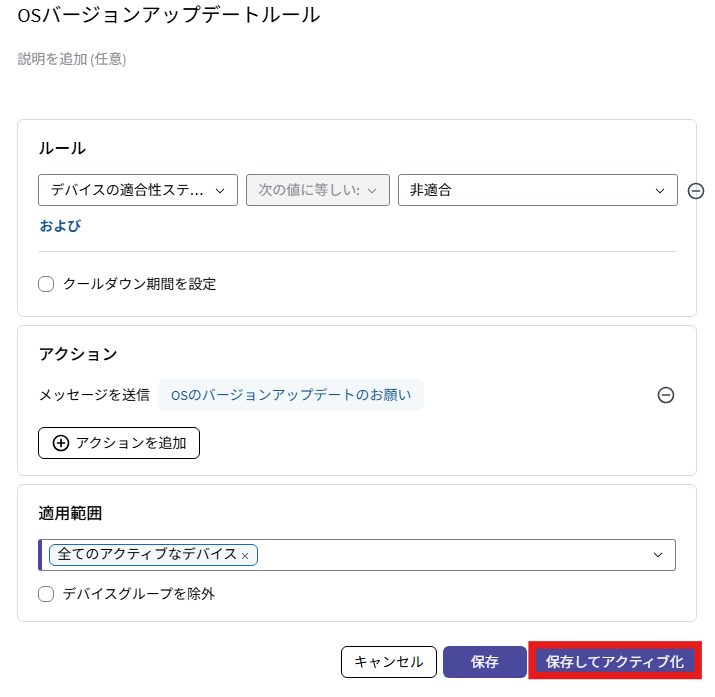The height and width of the screenshot is (697, 715).
Task: Open the 次の値に等しい operator dropdown
Action: (318, 190)
